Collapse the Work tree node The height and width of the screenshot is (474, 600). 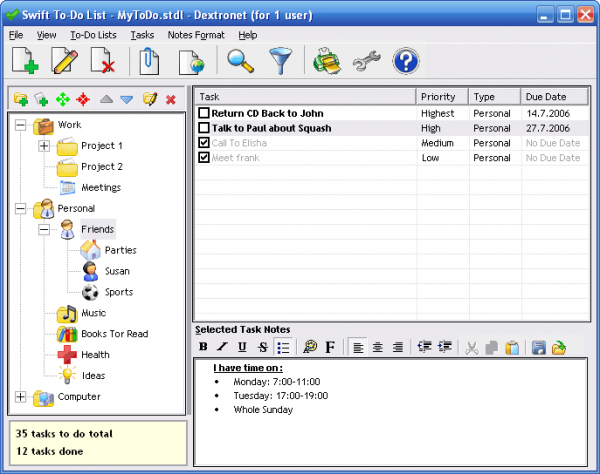pyautogui.click(x=22, y=125)
